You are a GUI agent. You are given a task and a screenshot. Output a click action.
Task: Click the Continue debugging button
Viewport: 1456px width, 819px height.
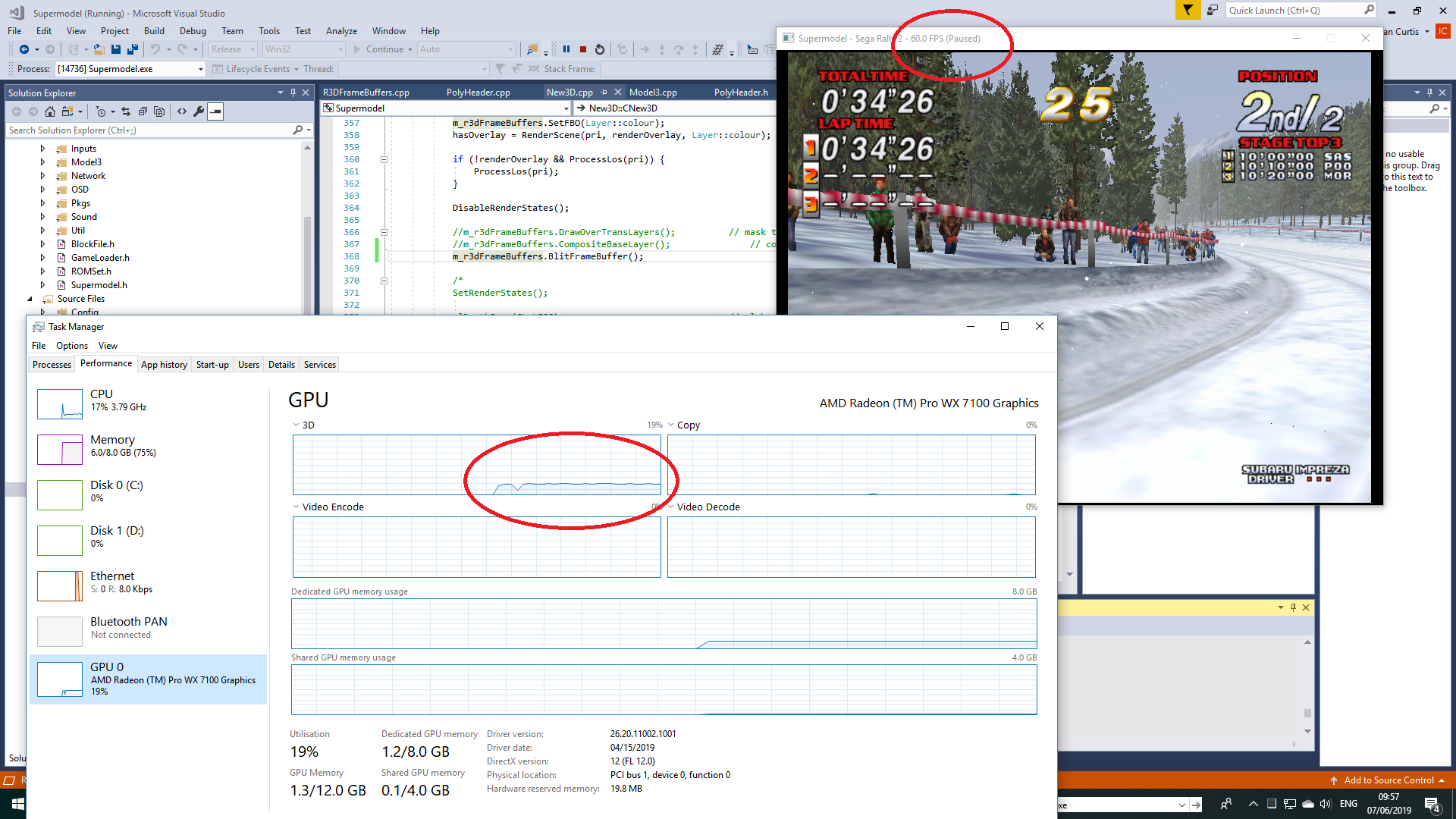click(x=382, y=49)
